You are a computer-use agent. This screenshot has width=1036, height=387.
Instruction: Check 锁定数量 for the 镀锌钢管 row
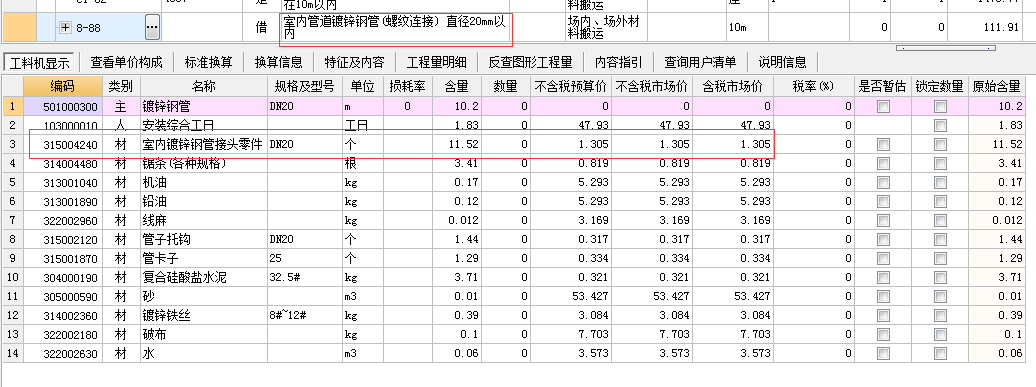tap(940, 106)
